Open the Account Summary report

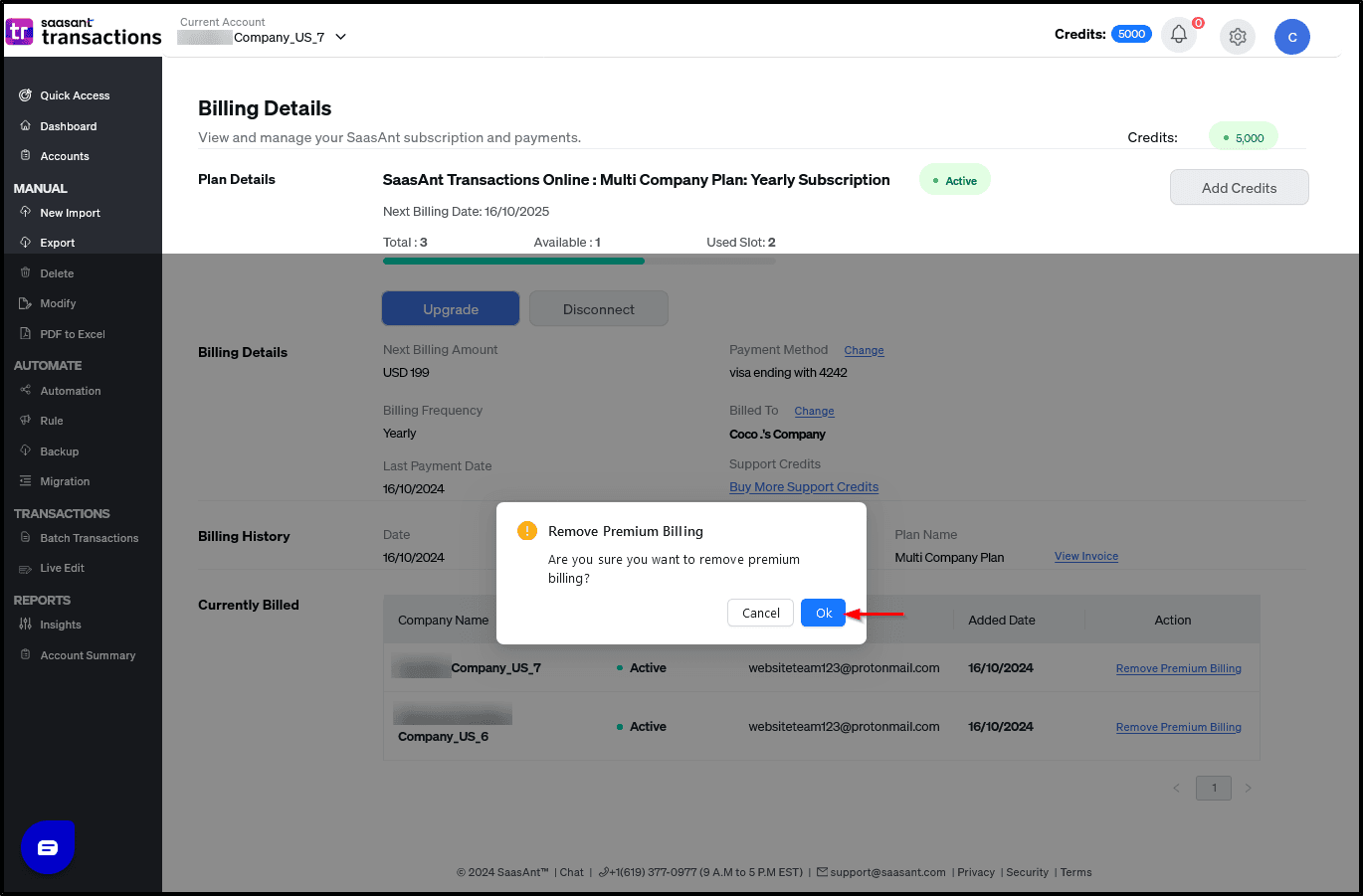[88, 655]
